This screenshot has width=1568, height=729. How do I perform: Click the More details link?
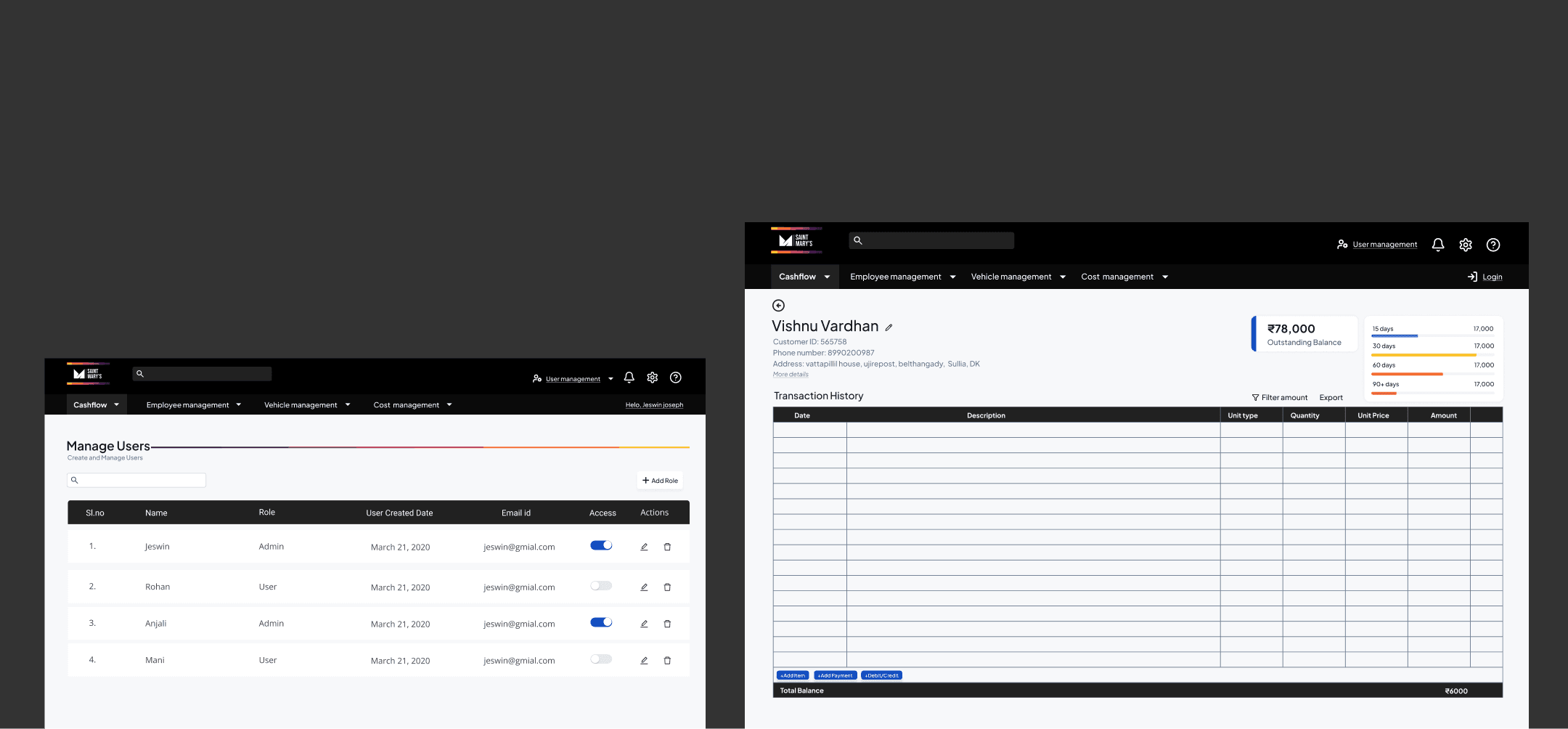pos(791,375)
